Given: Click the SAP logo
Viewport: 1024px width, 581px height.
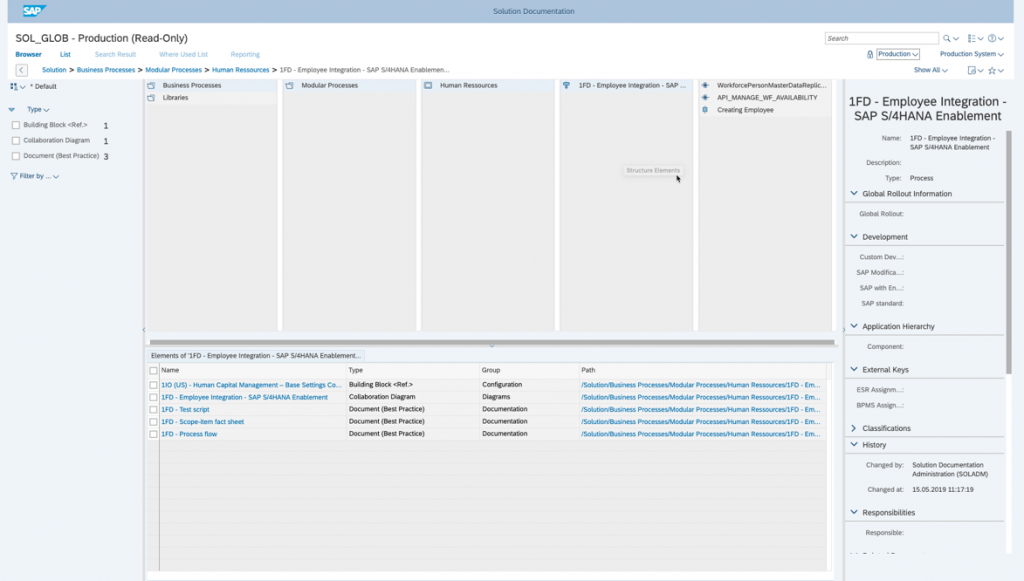Looking at the screenshot, I should pos(33,10).
